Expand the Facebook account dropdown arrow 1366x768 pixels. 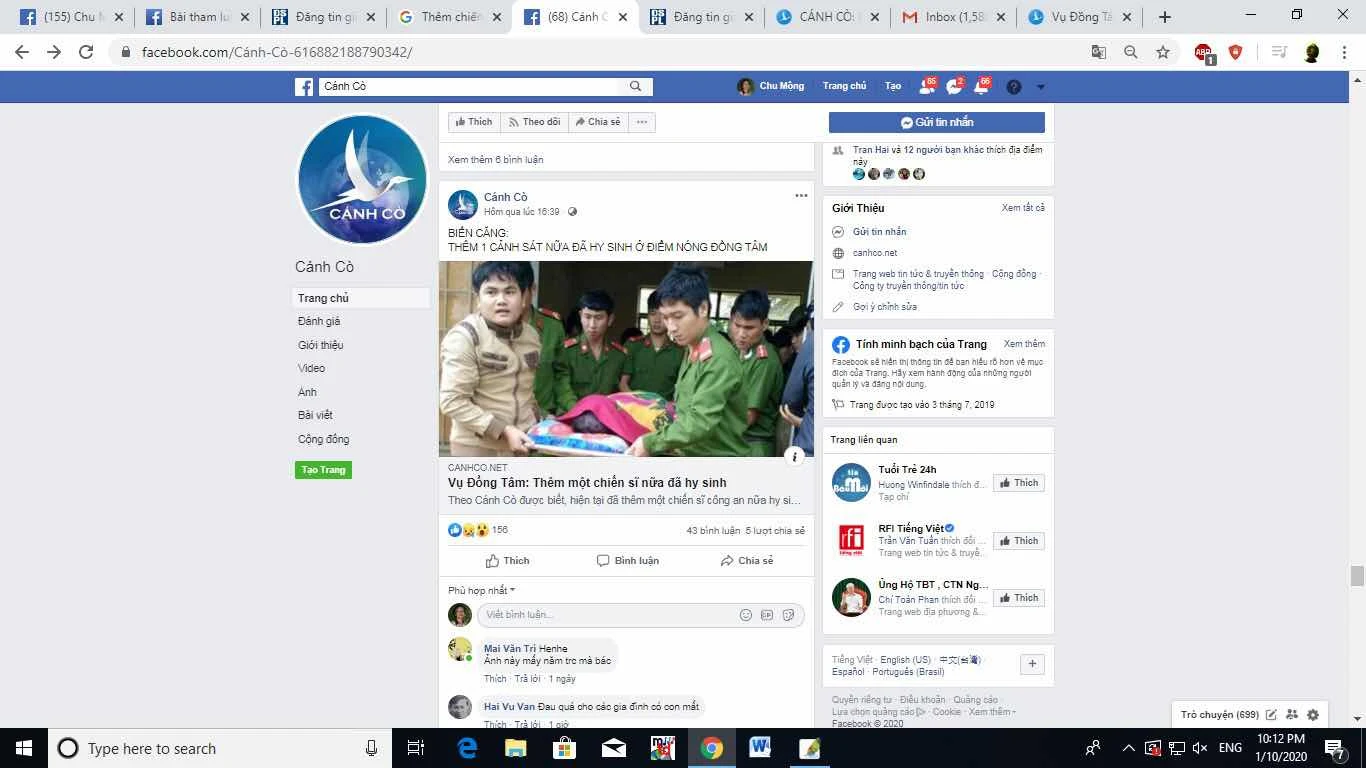point(1040,87)
